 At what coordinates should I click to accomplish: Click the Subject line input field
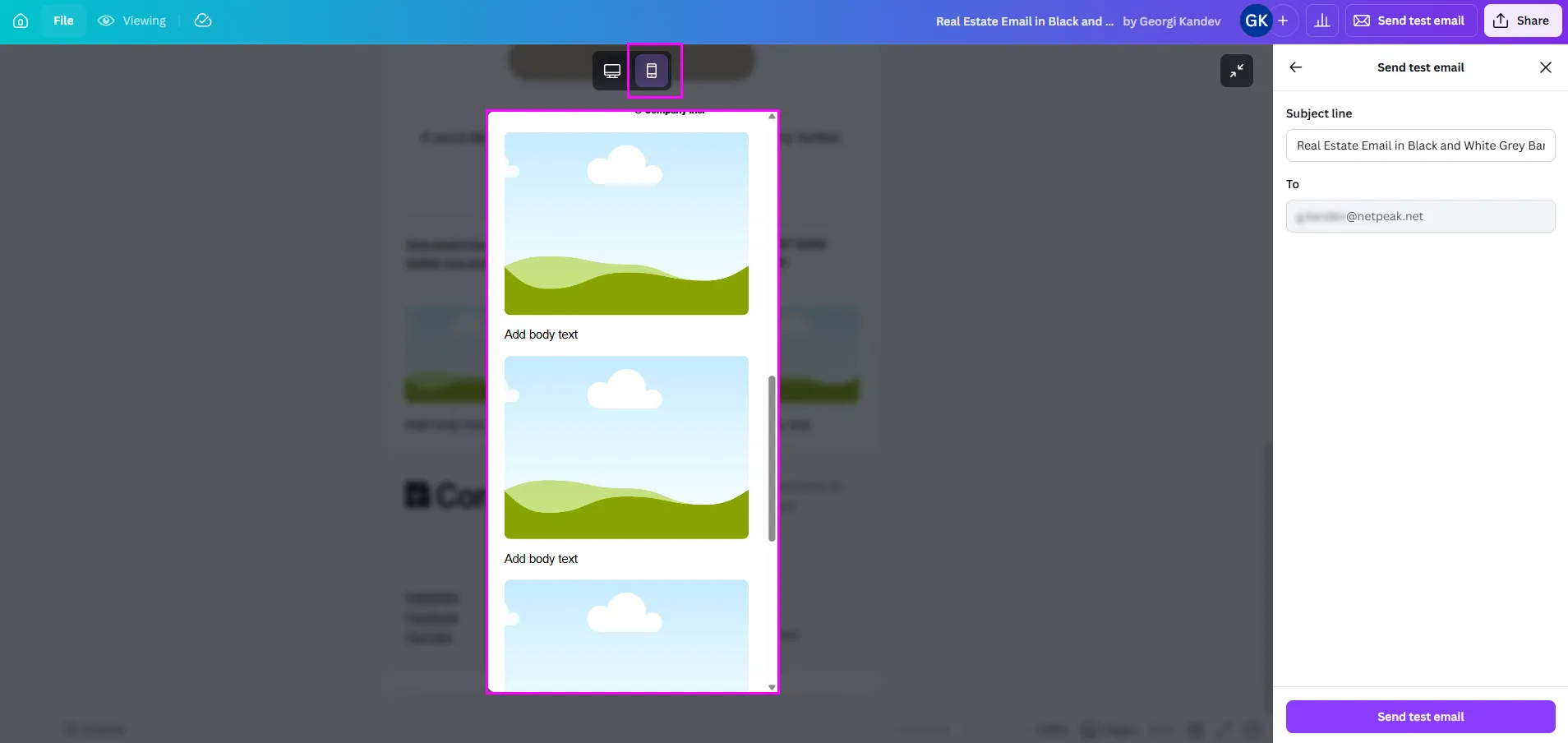(1420, 145)
